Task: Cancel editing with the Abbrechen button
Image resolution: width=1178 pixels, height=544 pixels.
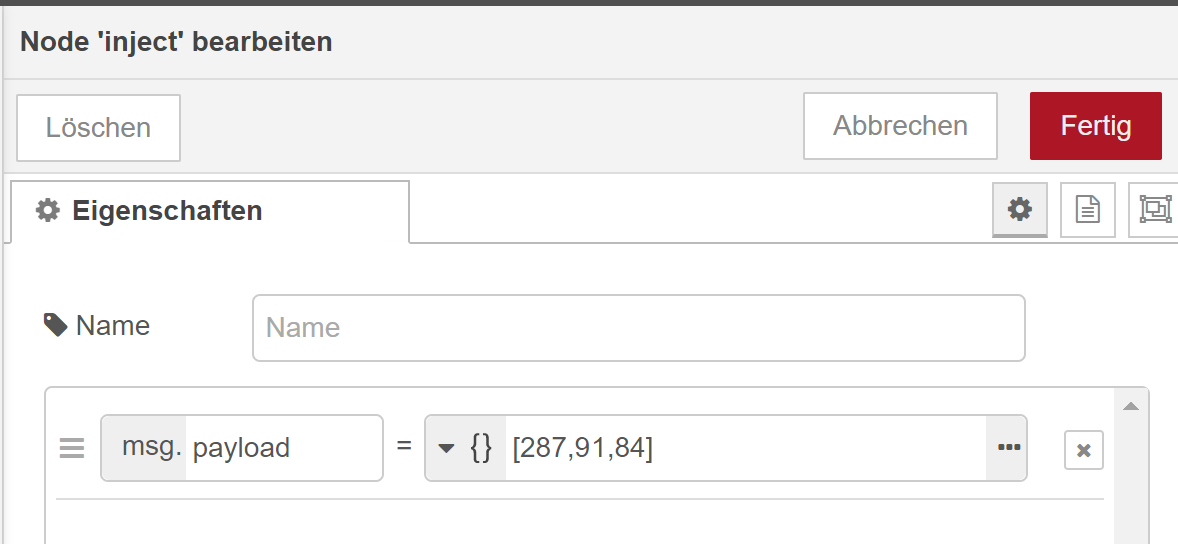Action: pos(900,126)
